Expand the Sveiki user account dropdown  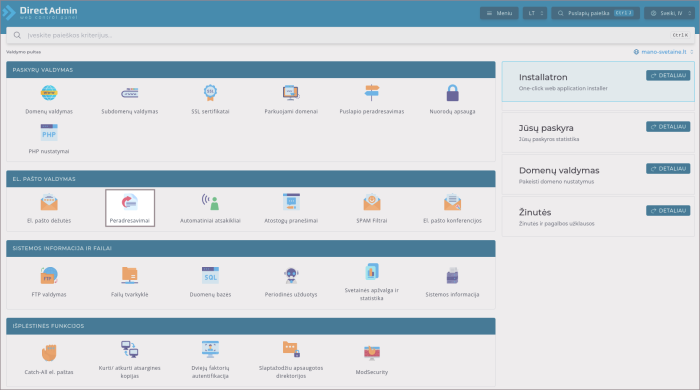tap(669, 13)
